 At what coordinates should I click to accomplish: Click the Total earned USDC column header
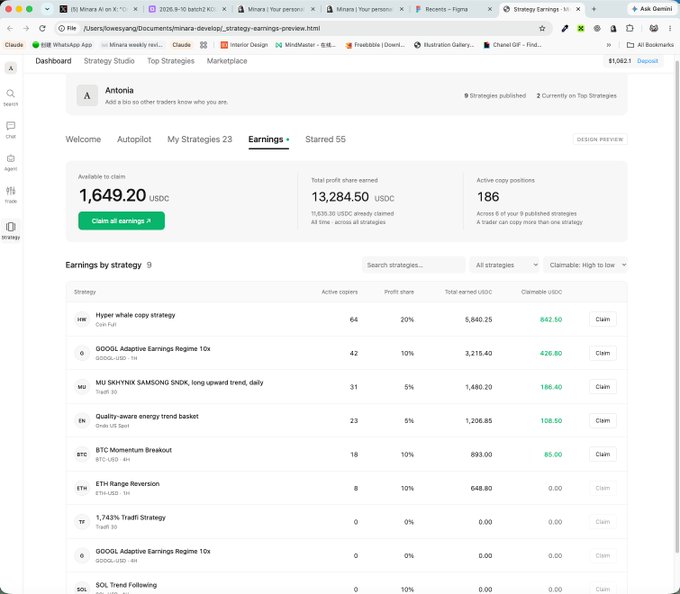(468, 292)
